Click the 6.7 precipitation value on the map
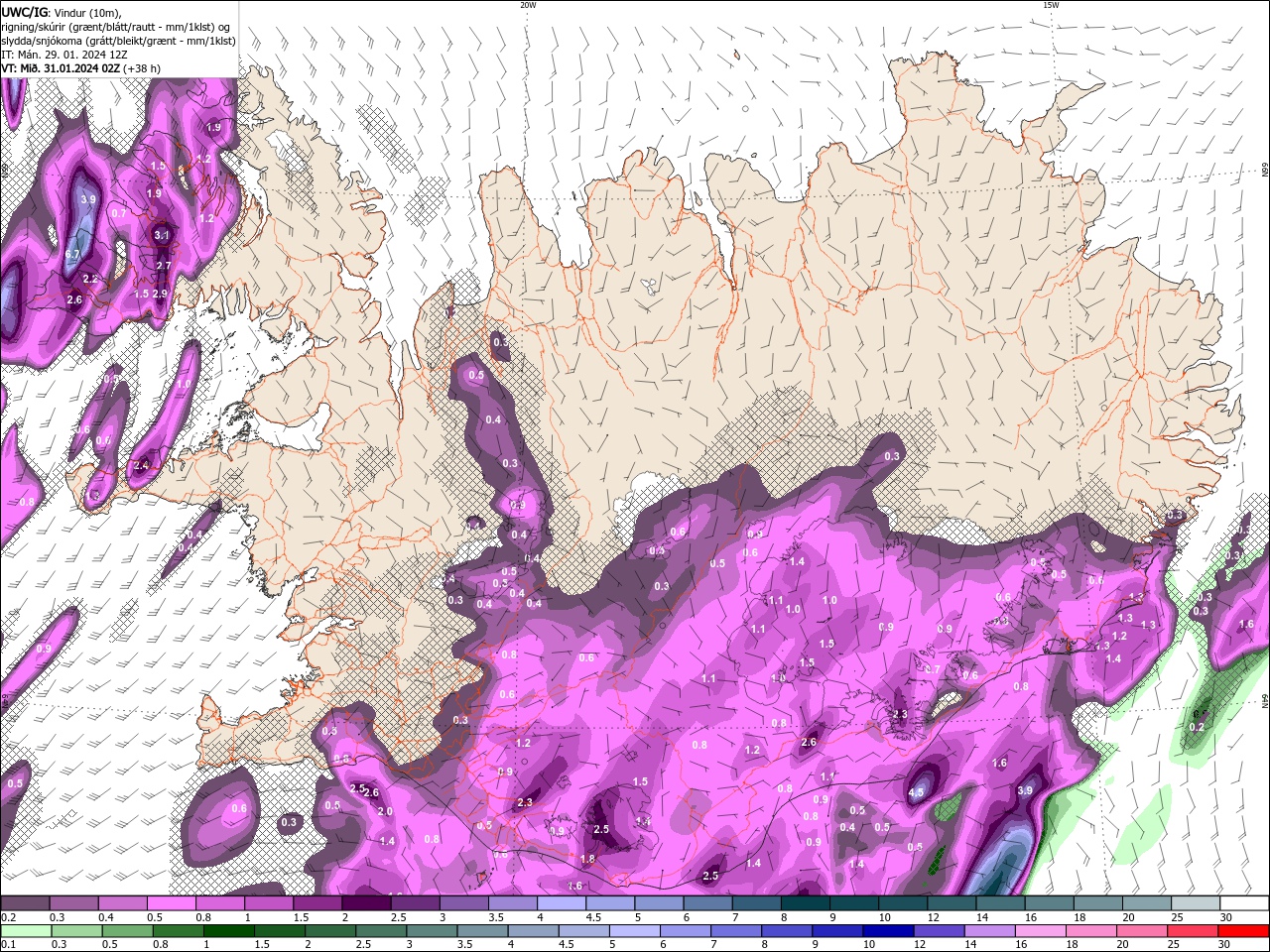Viewport: 1270px width, 952px height. tap(72, 255)
